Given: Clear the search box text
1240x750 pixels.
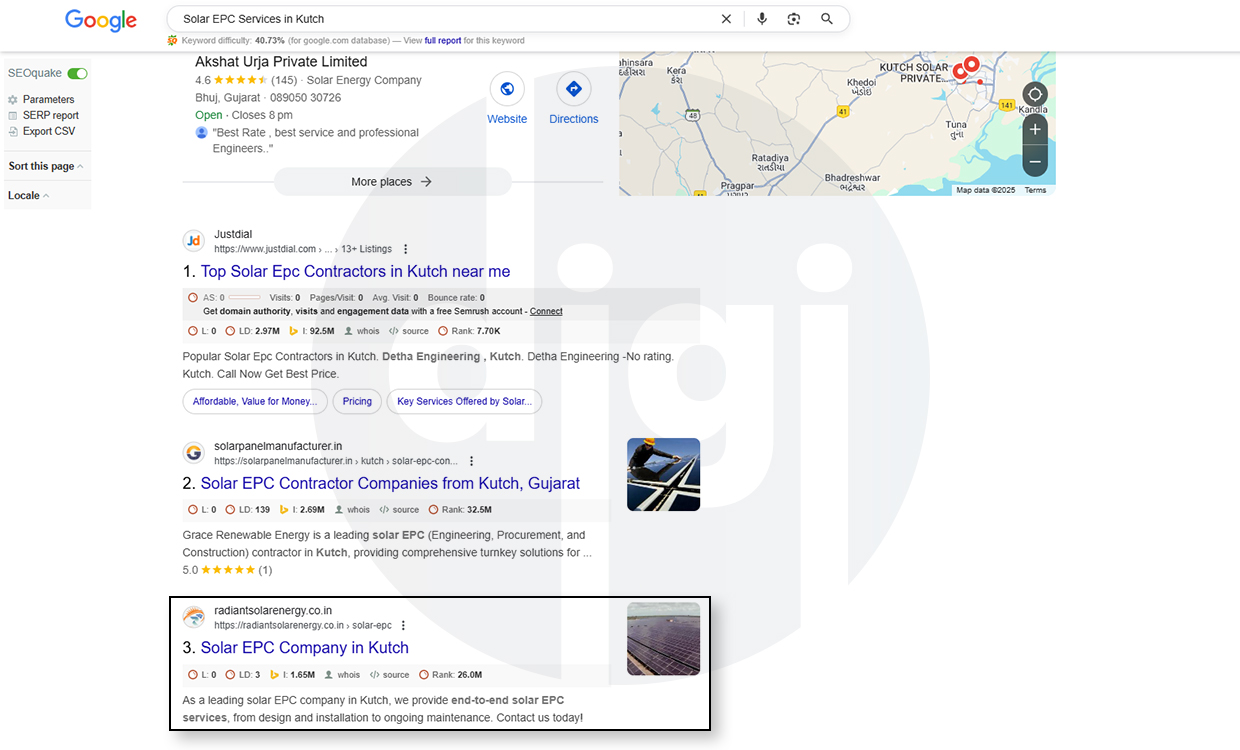Looking at the screenshot, I should point(726,19).
